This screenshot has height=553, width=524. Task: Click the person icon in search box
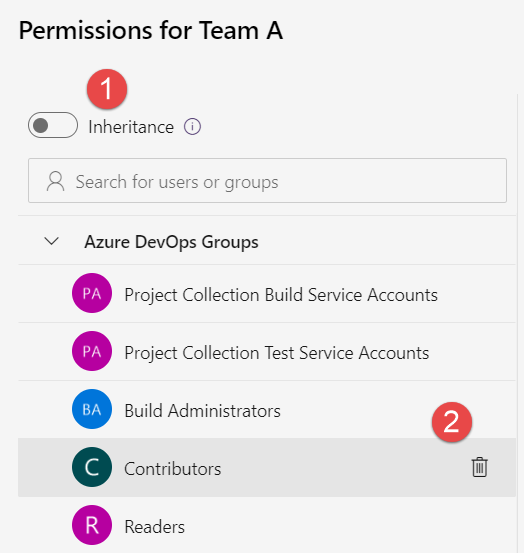55,181
